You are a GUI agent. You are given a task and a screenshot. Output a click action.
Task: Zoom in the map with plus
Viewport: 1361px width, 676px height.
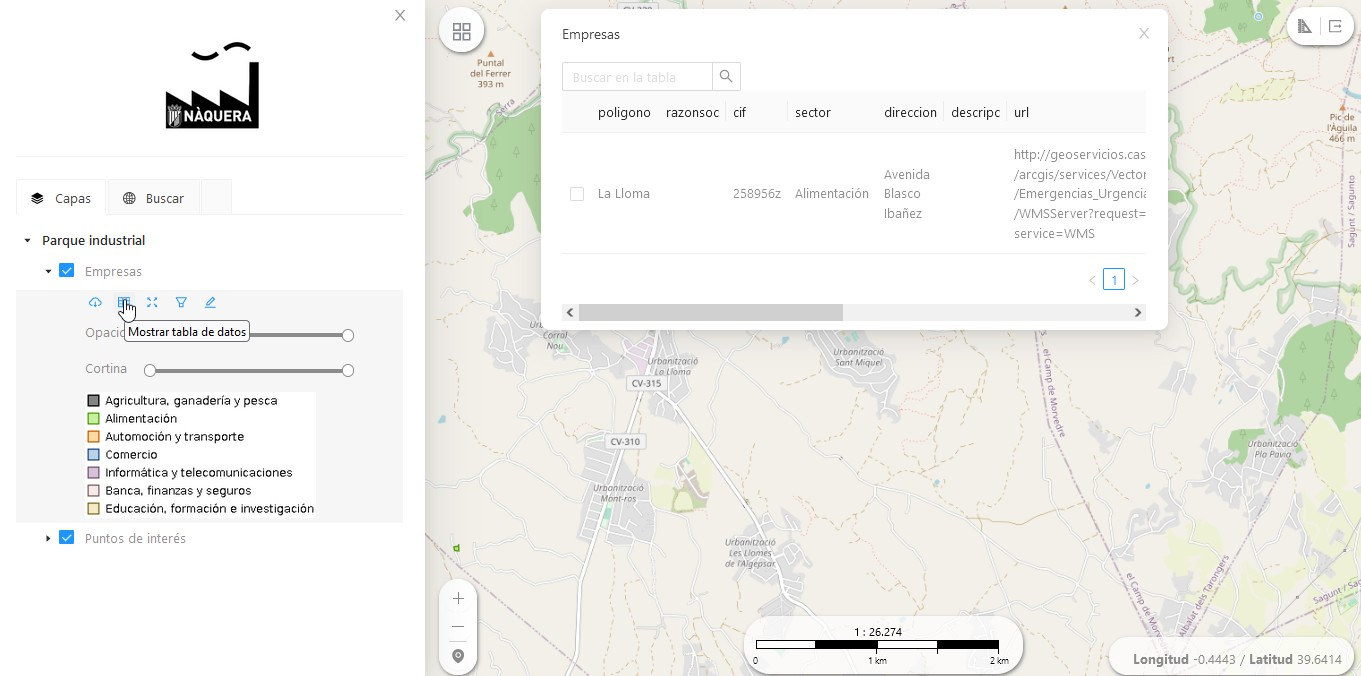458,599
